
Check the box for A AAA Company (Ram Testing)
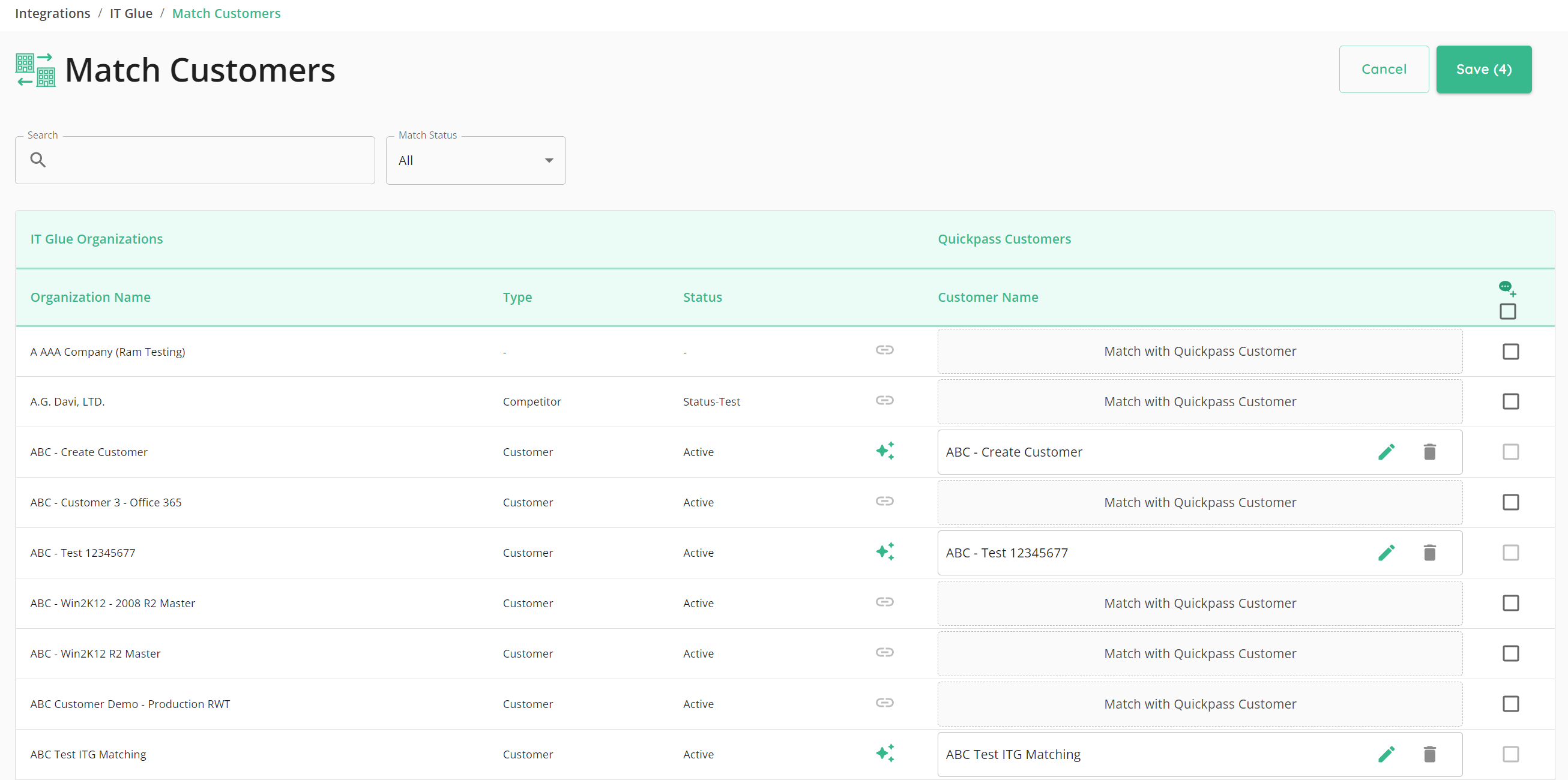point(1511,352)
